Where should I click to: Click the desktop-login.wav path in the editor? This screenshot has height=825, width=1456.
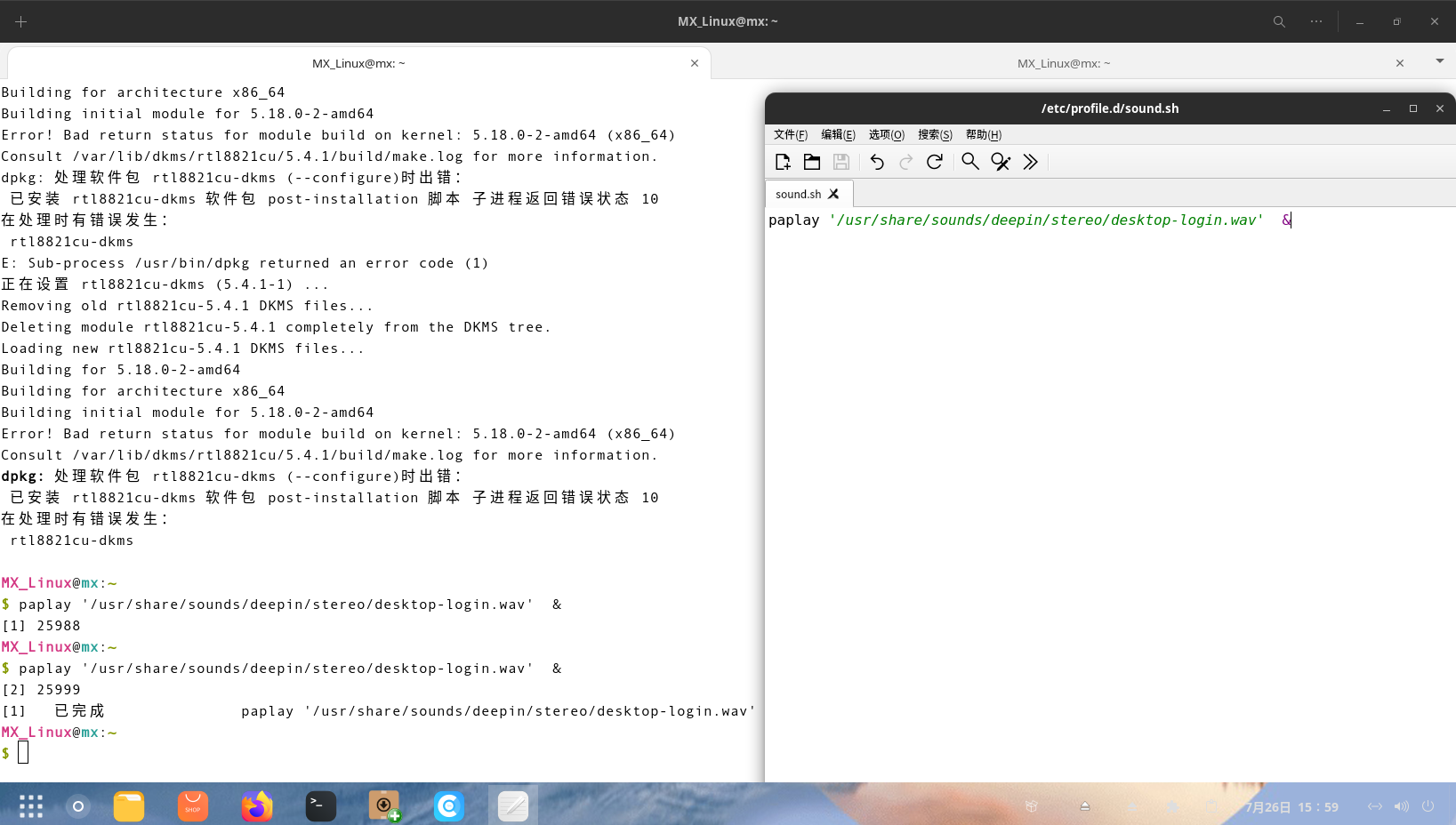coord(1047,220)
